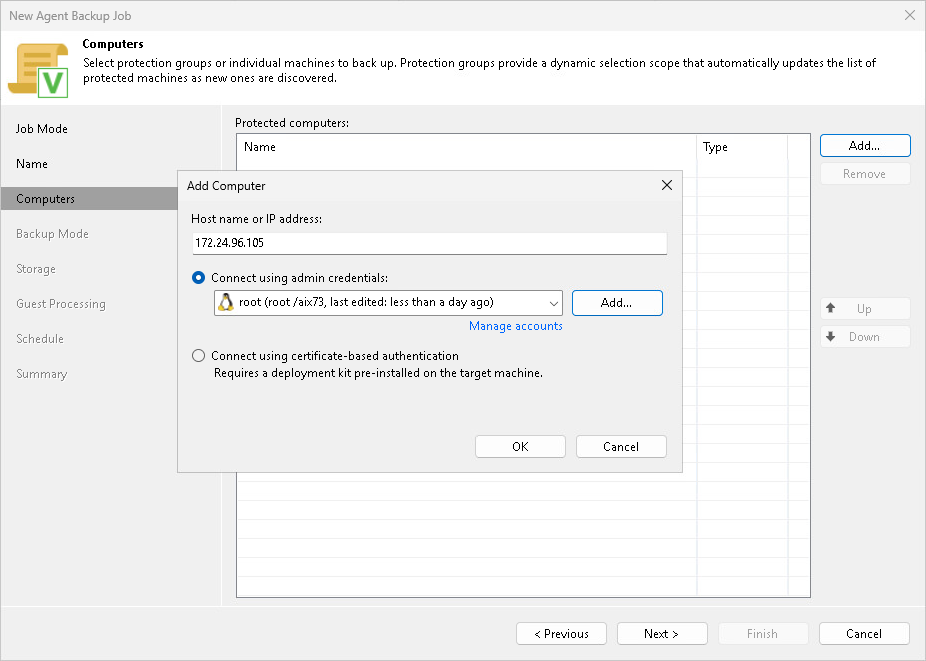This screenshot has width=926, height=661.
Task: Click the Name column header
Action: click(x=467, y=147)
